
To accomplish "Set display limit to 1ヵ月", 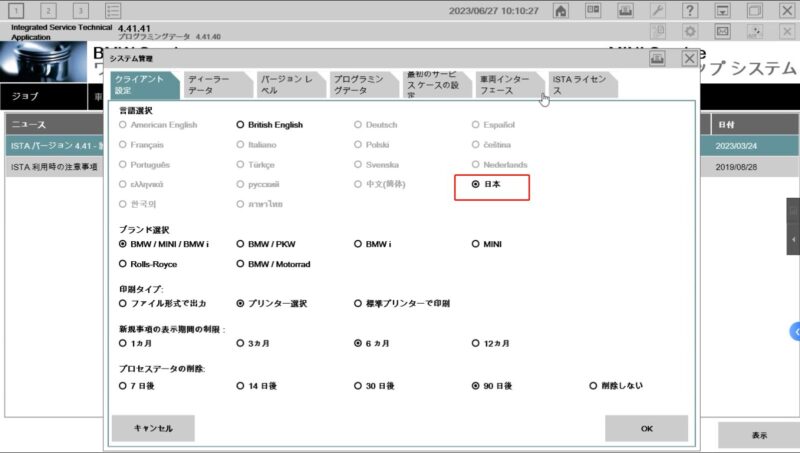I will point(136,343).
